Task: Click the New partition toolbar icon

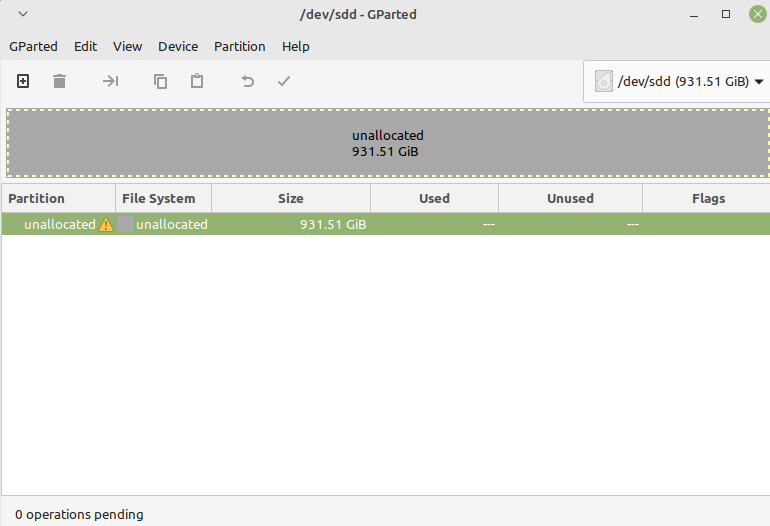Action: pyautogui.click(x=23, y=81)
